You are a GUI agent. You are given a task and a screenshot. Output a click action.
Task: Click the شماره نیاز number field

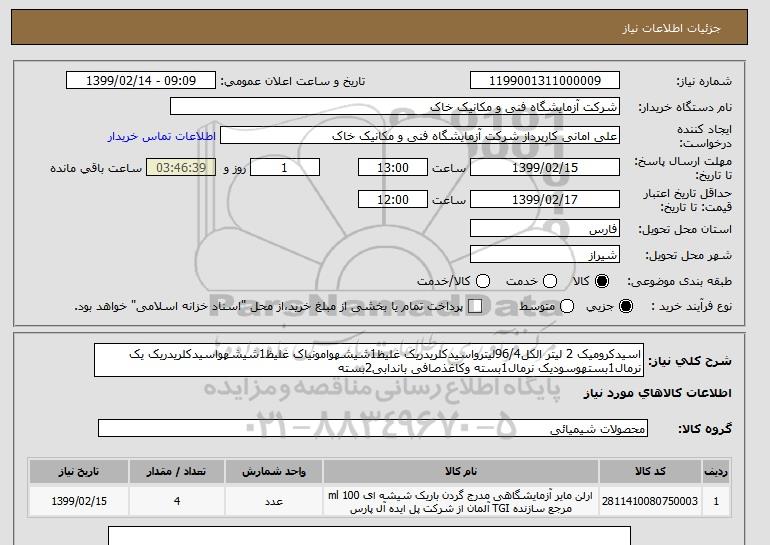tap(545, 81)
